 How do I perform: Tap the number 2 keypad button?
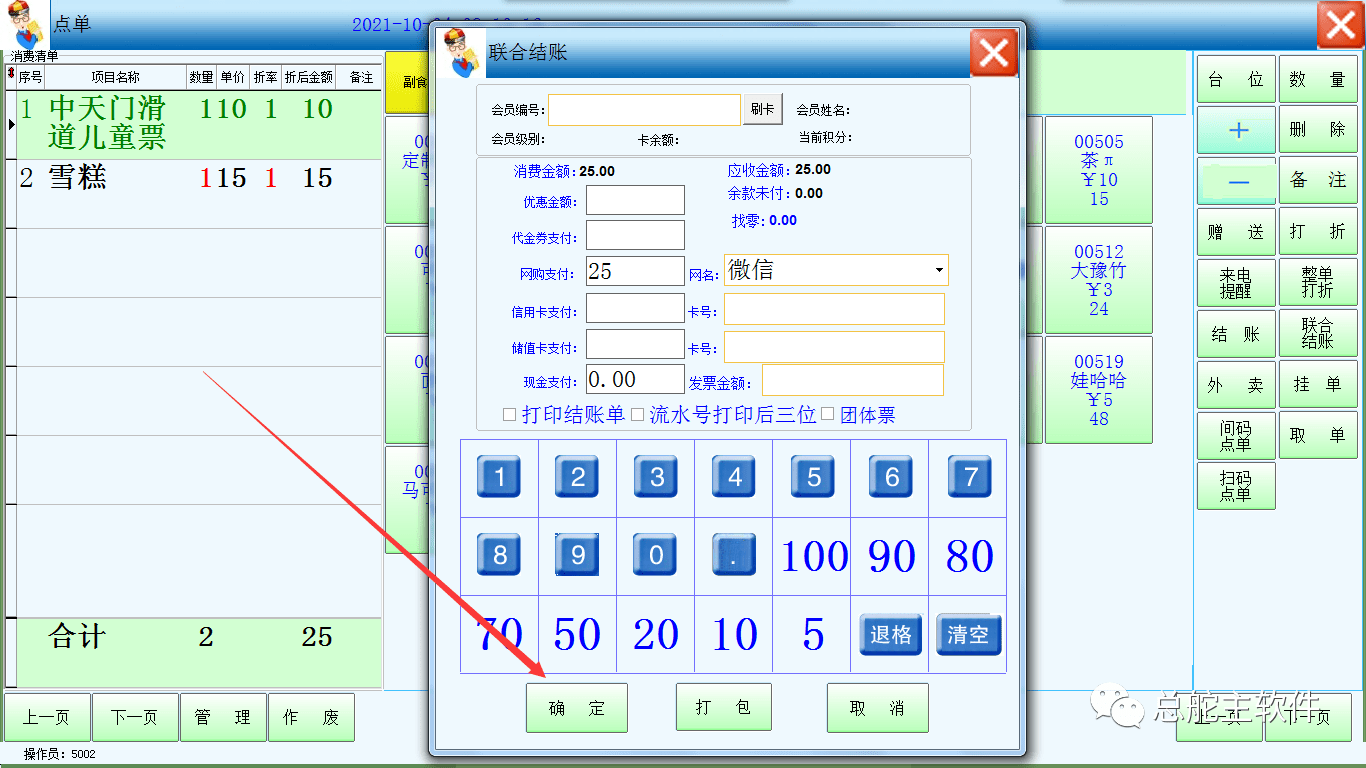577,477
